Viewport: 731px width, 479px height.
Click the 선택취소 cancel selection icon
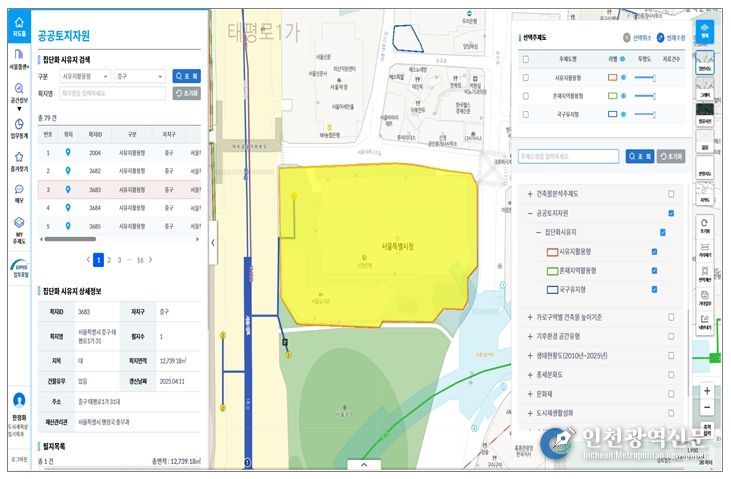(628, 37)
